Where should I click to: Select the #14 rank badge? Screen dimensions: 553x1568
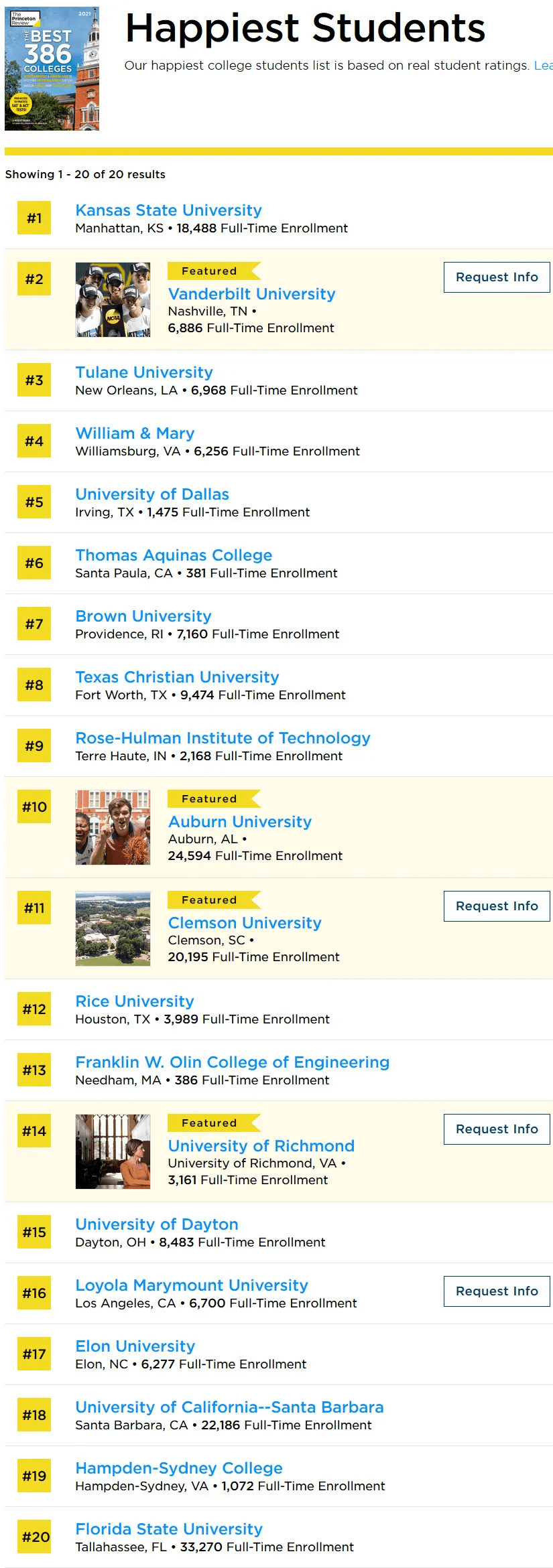click(34, 1131)
